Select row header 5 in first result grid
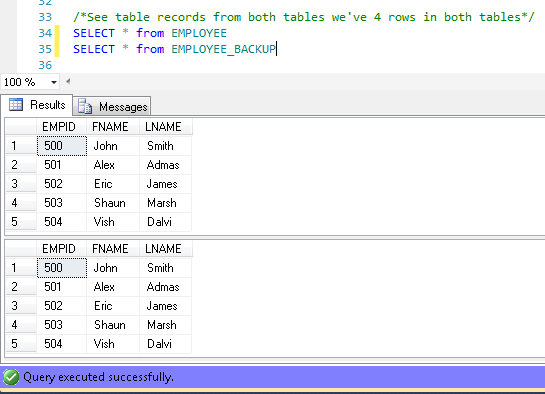 [21, 222]
